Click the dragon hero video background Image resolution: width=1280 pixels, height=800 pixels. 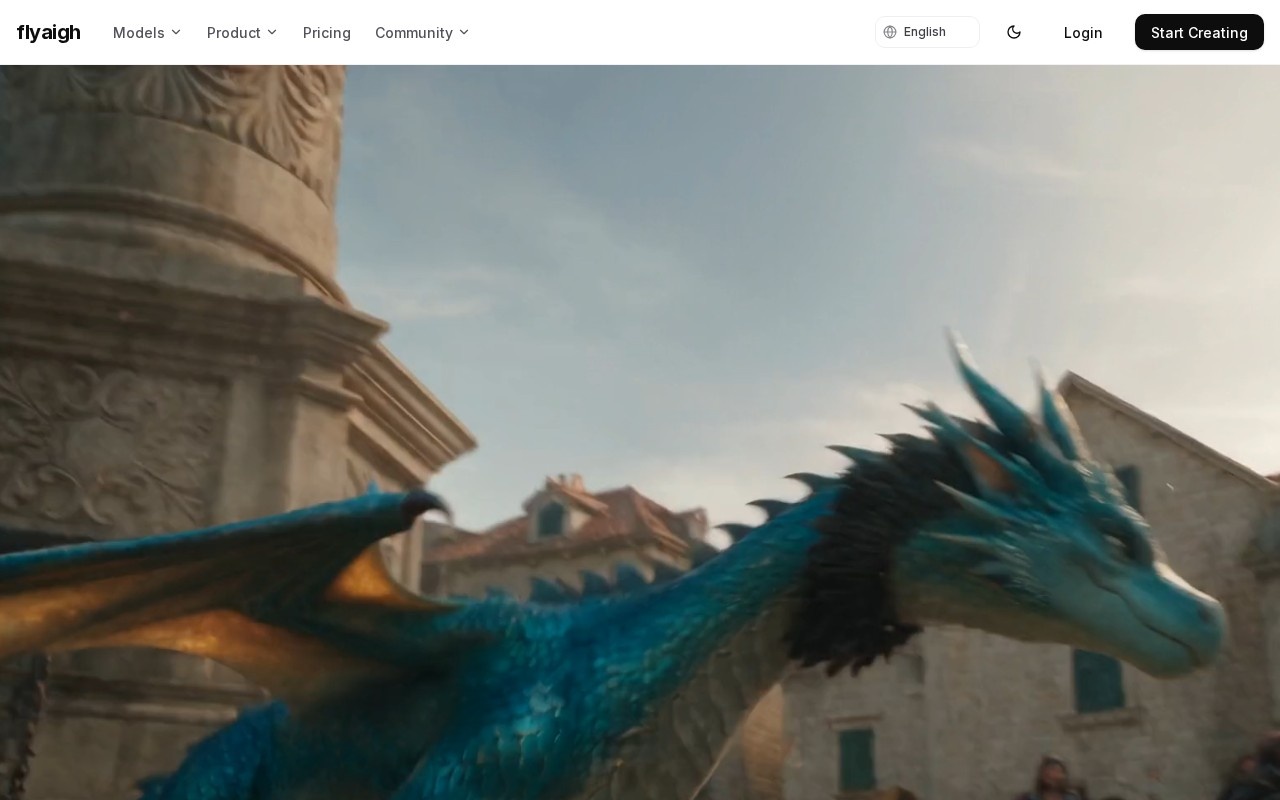click(640, 432)
